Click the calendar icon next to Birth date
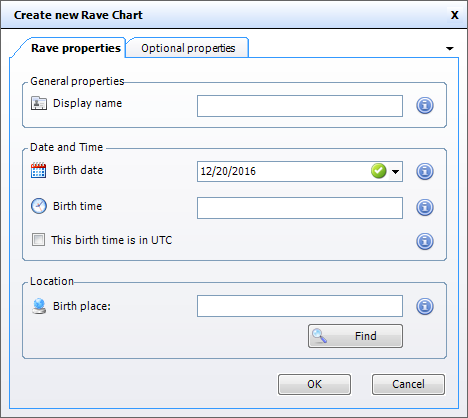The image size is (468, 418). (38, 170)
